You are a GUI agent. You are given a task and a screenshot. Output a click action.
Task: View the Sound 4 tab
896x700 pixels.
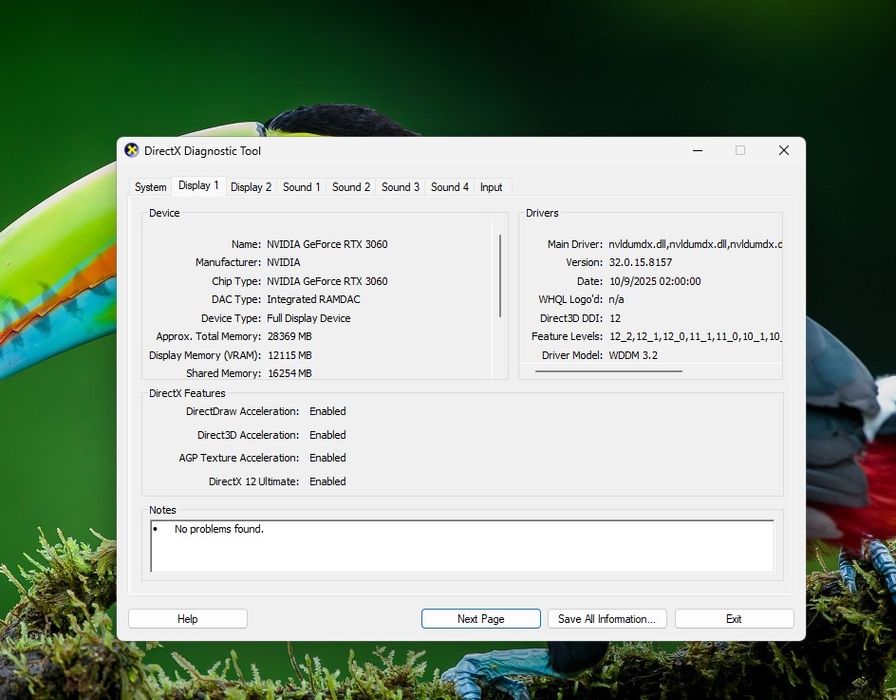[450, 187]
